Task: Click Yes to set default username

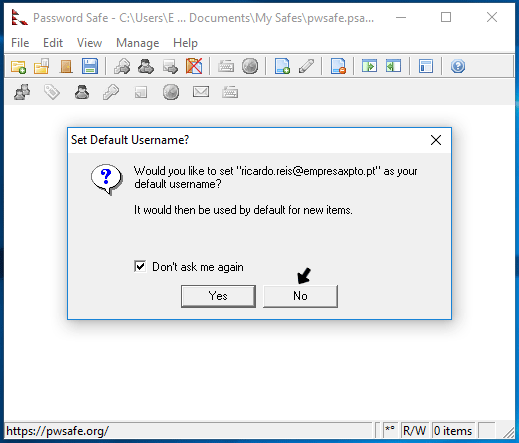Action: pos(218,296)
